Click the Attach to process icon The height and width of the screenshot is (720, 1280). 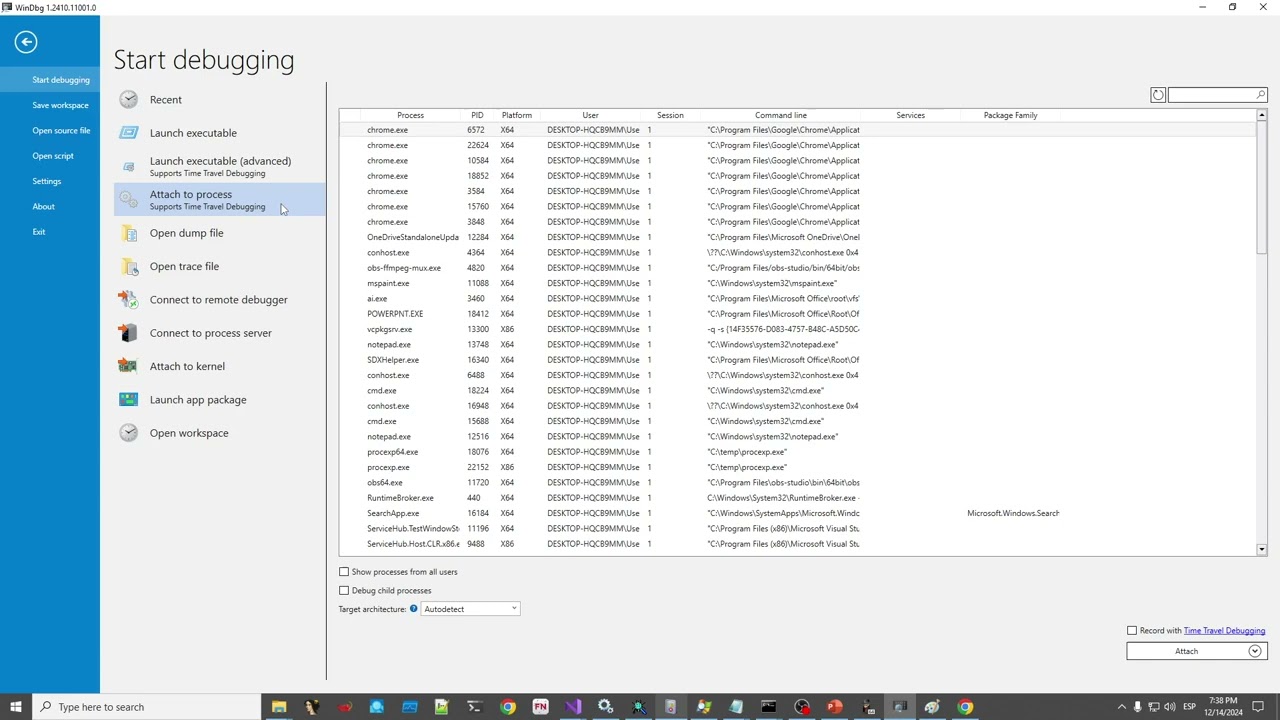tap(129, 200)
